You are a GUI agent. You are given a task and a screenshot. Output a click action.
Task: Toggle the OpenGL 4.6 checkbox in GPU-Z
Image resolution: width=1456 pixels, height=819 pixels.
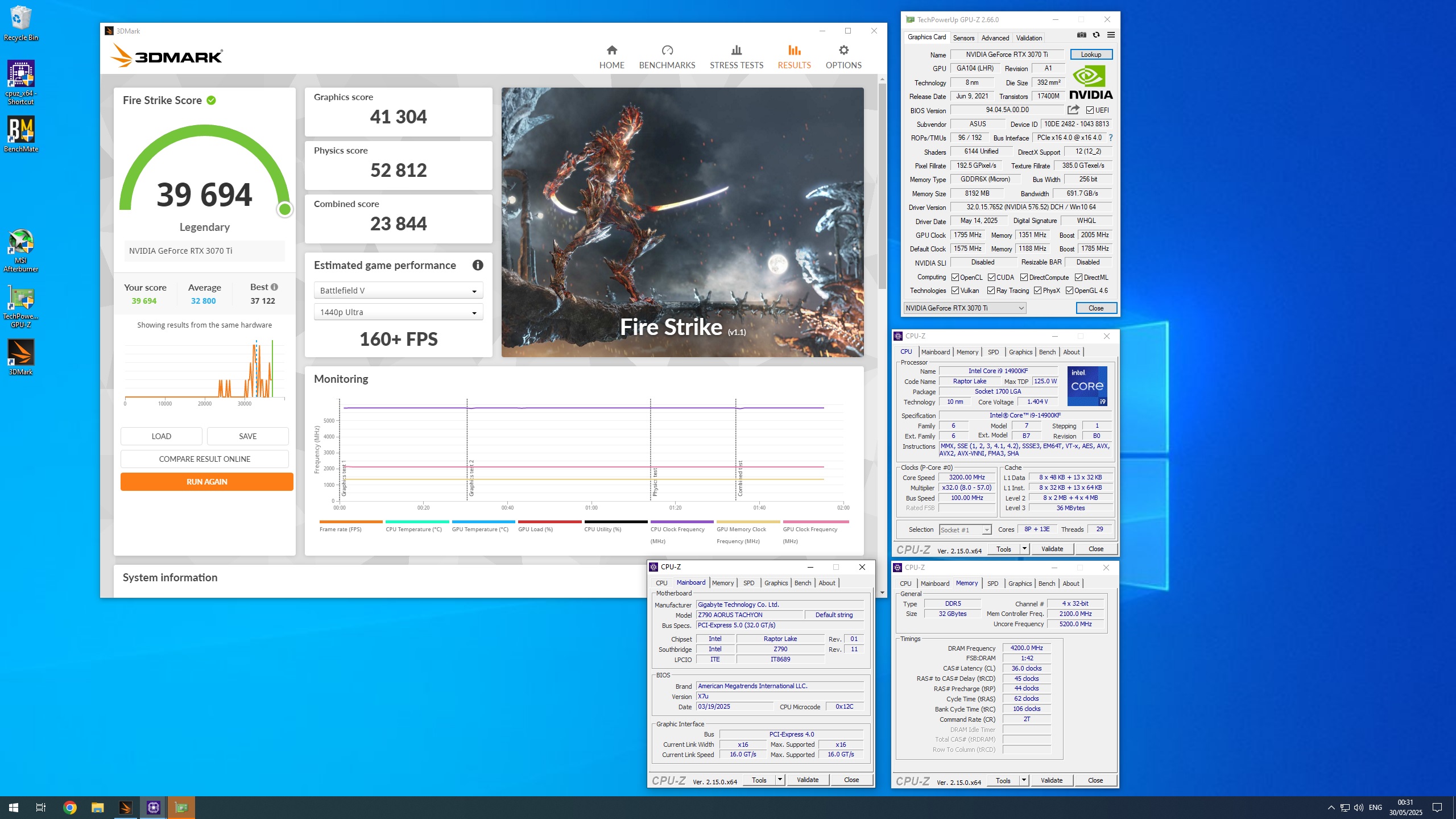tap(1069, 291)
